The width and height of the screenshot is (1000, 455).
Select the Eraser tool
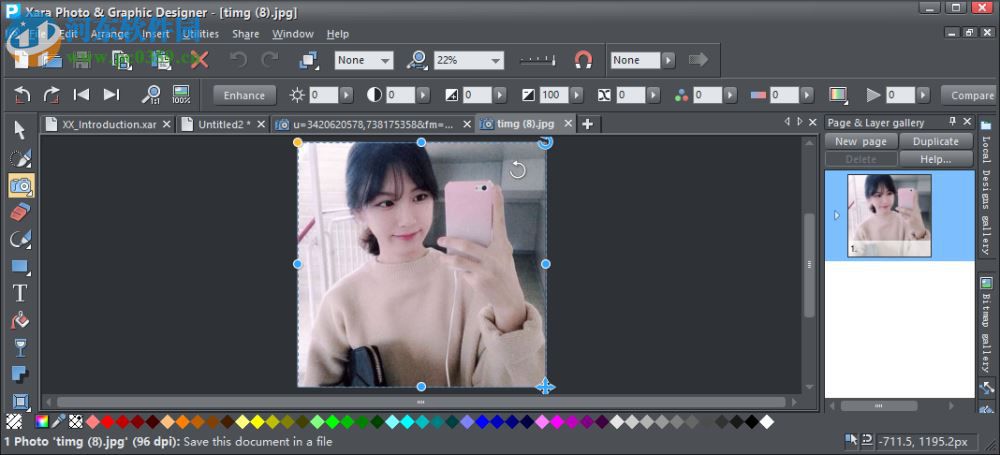20,212
